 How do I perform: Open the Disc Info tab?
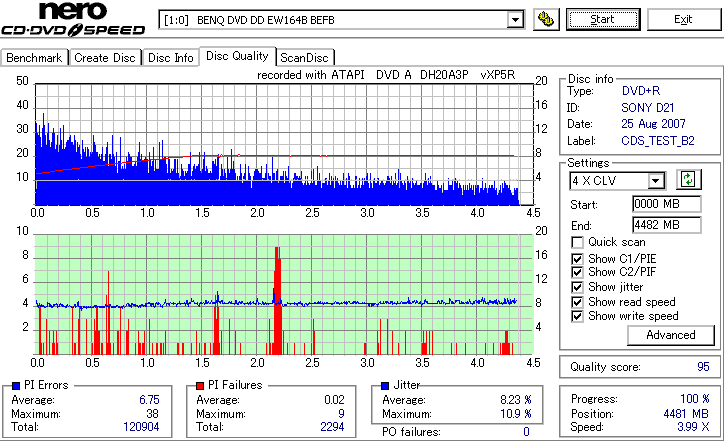point(170,58)
